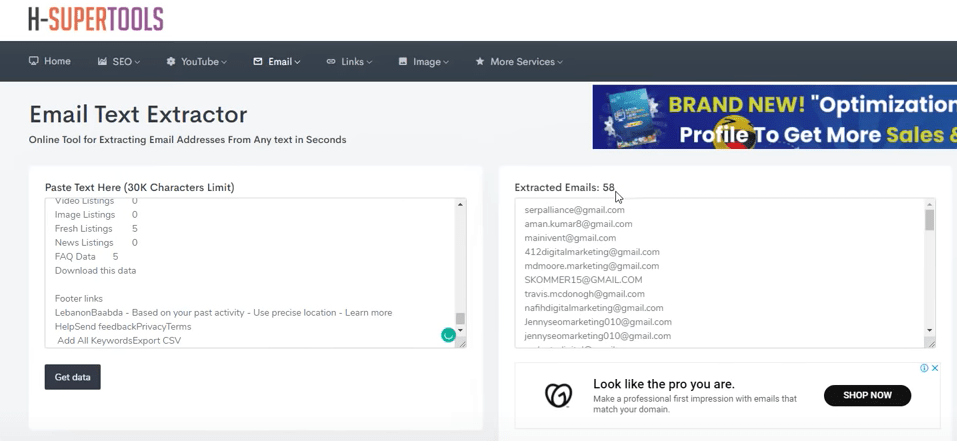Open the Image menu
The height and width of the screenshot is (441, 957).
424,62
